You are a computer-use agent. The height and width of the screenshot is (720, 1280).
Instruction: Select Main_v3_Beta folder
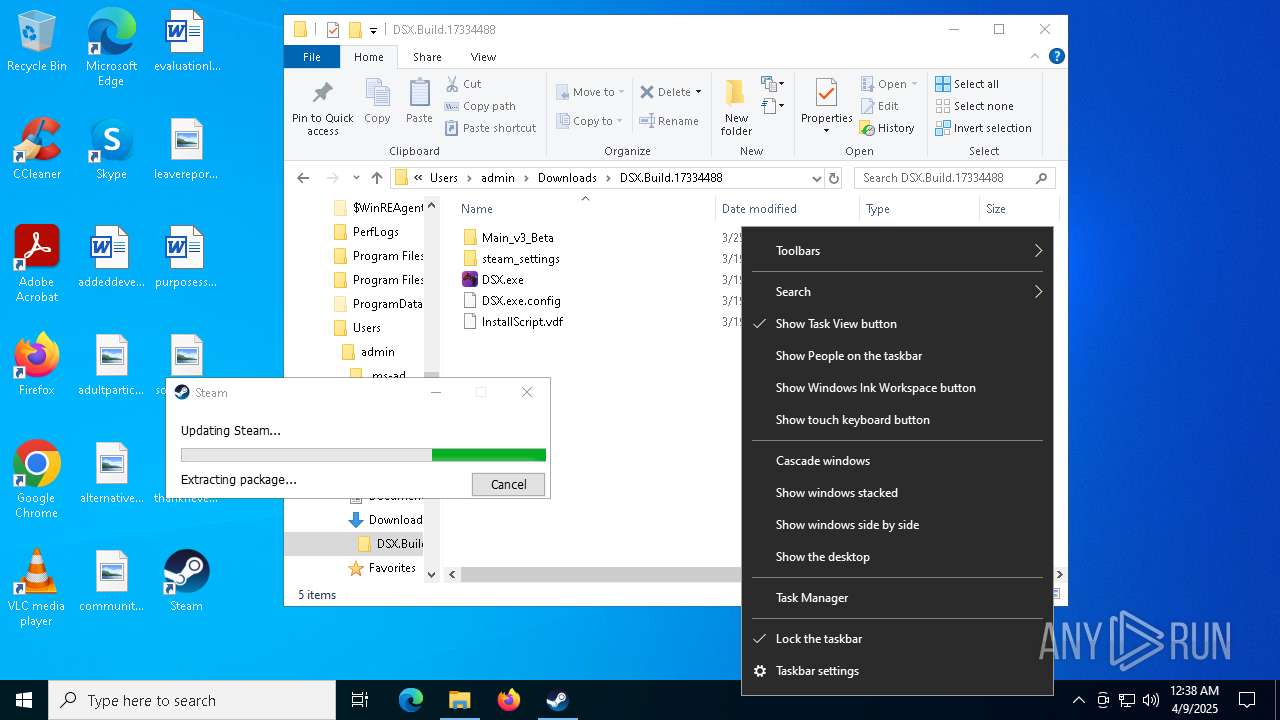point(508,238)
